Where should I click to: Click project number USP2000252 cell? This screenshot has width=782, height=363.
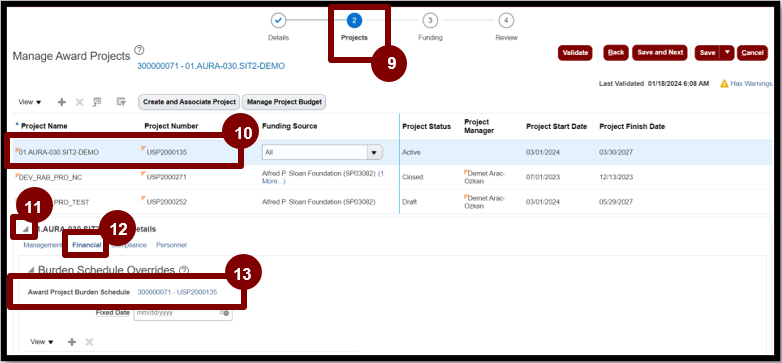coord(167,202)
